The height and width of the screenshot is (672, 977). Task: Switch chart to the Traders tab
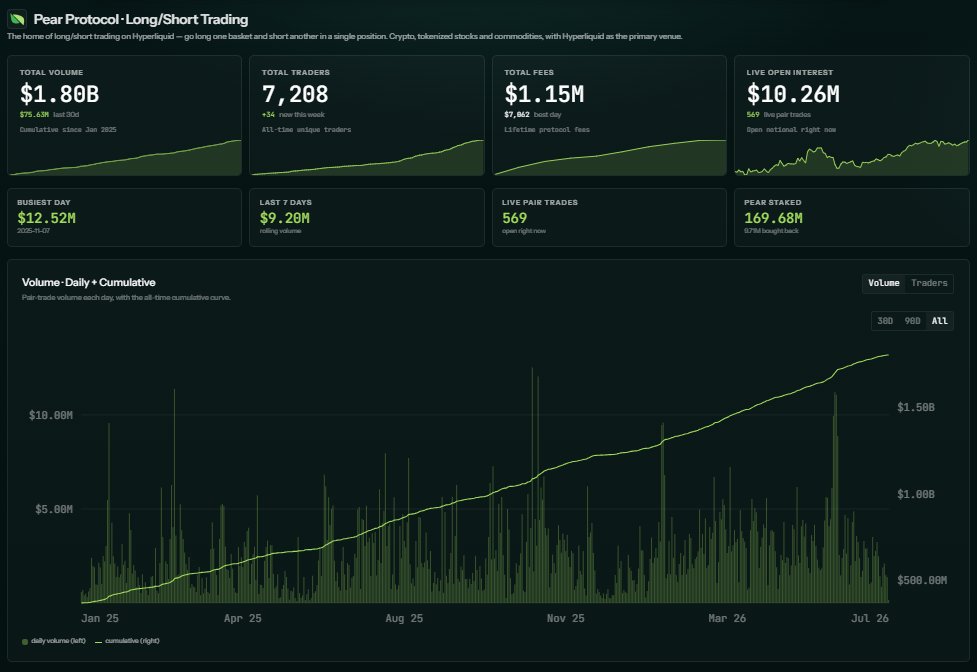point(928,283)
